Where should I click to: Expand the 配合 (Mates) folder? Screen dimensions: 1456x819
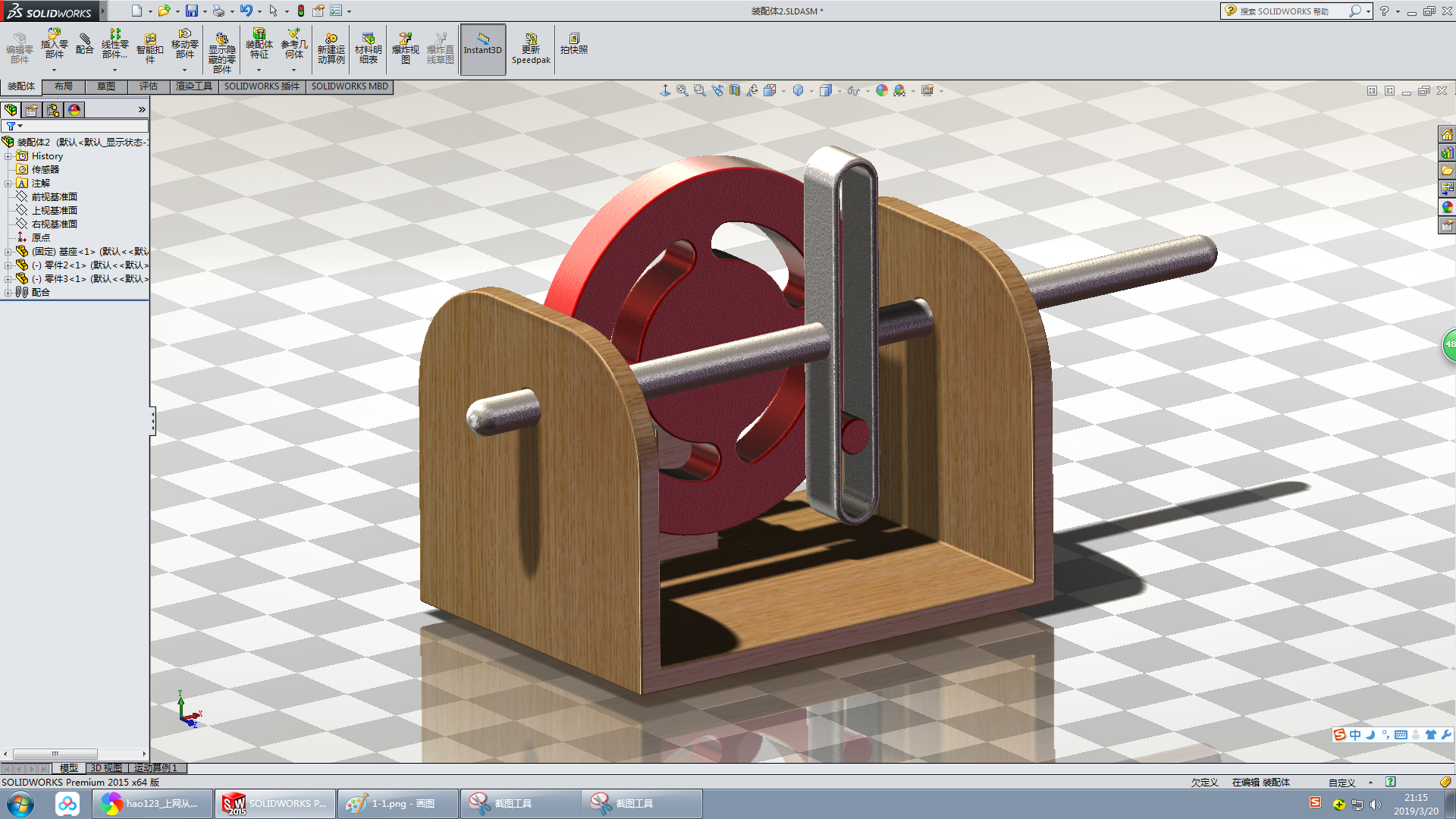coord(8,293)
